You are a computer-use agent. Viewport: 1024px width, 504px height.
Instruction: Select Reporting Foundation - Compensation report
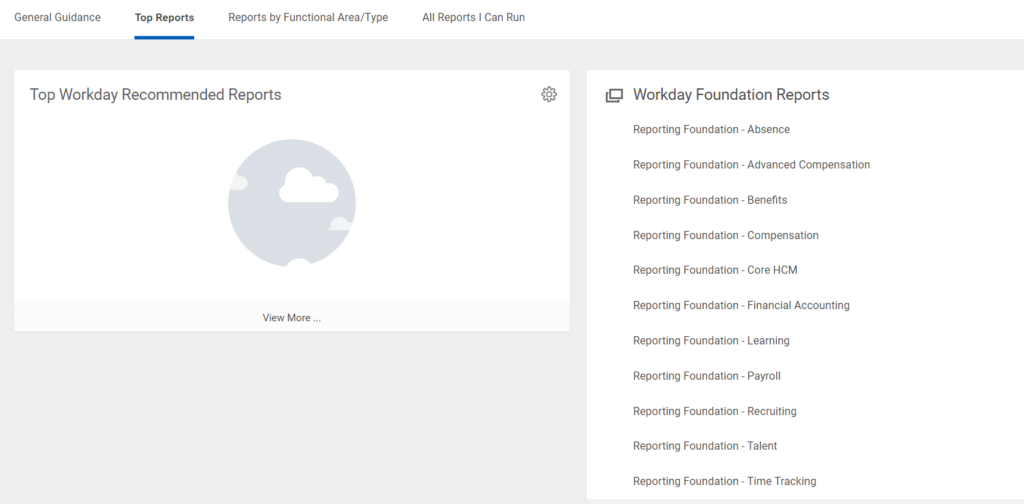coord(726,235)
